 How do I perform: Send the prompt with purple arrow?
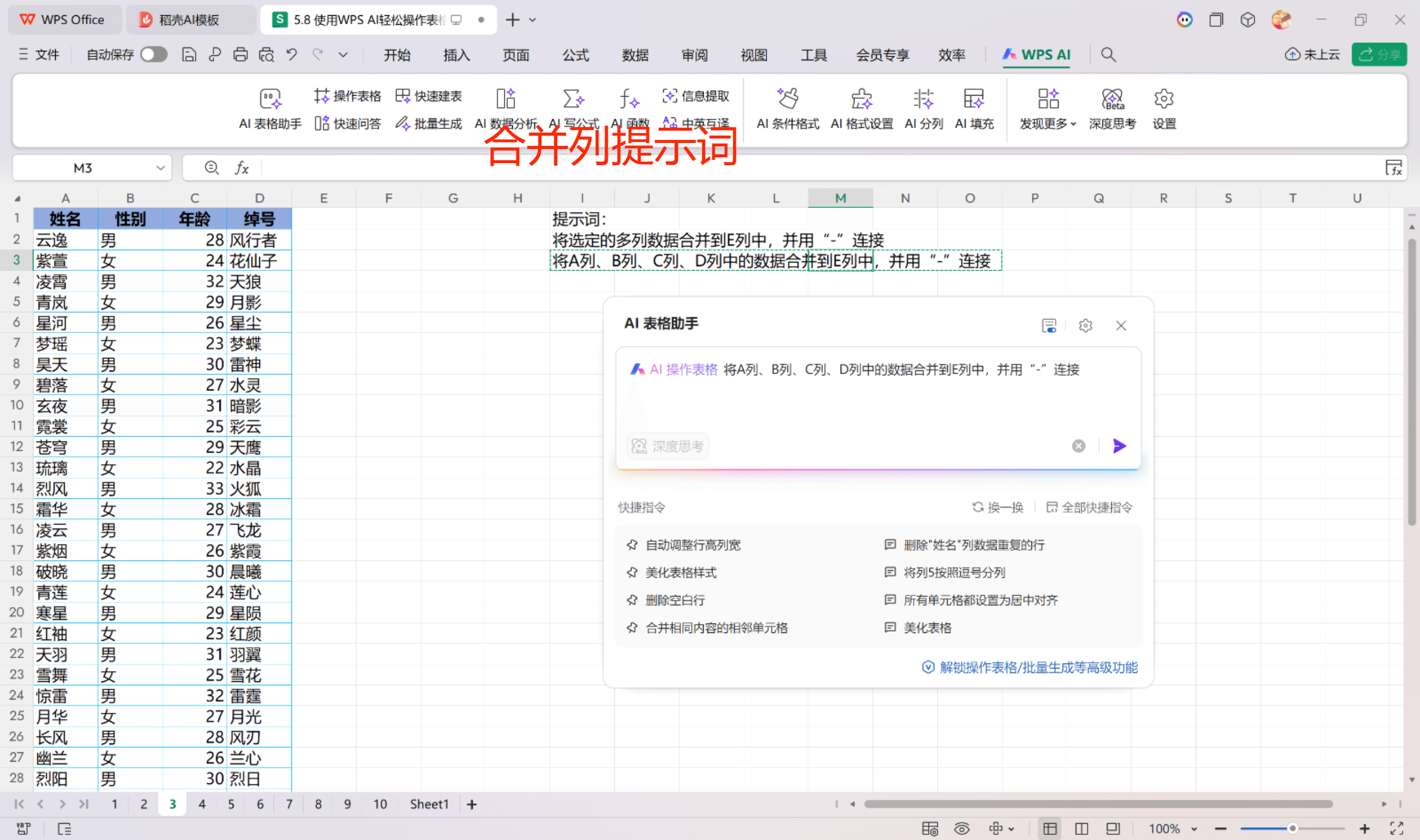1119,446
